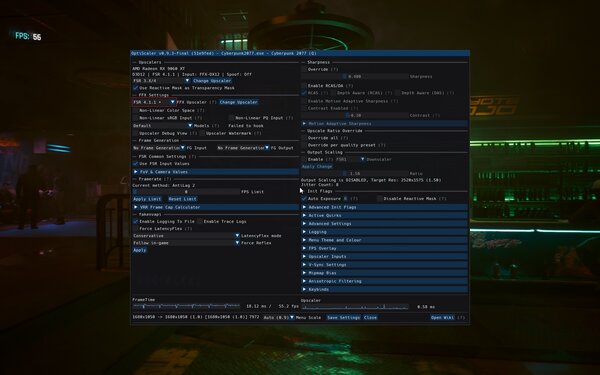600x375 pixels.
Task: Open help for Output Scaling Enable
Action: tap(329, 159)
